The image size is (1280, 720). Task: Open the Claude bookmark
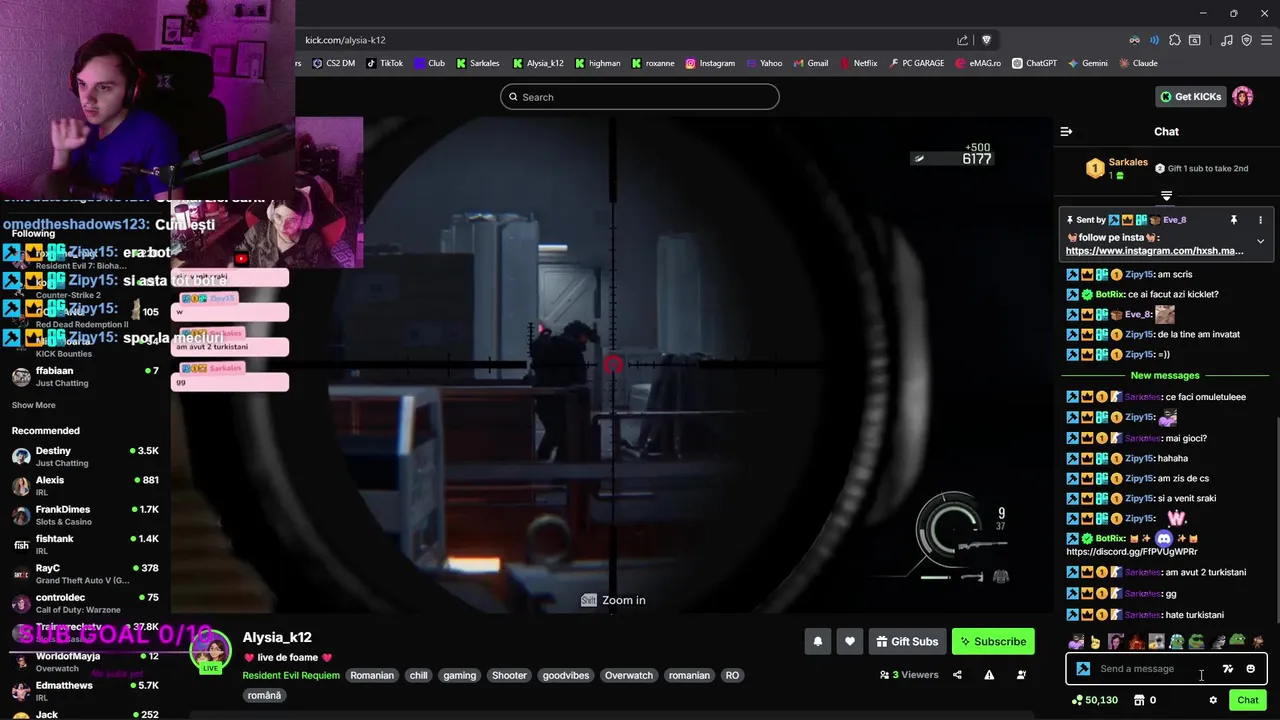[1138, 63]
